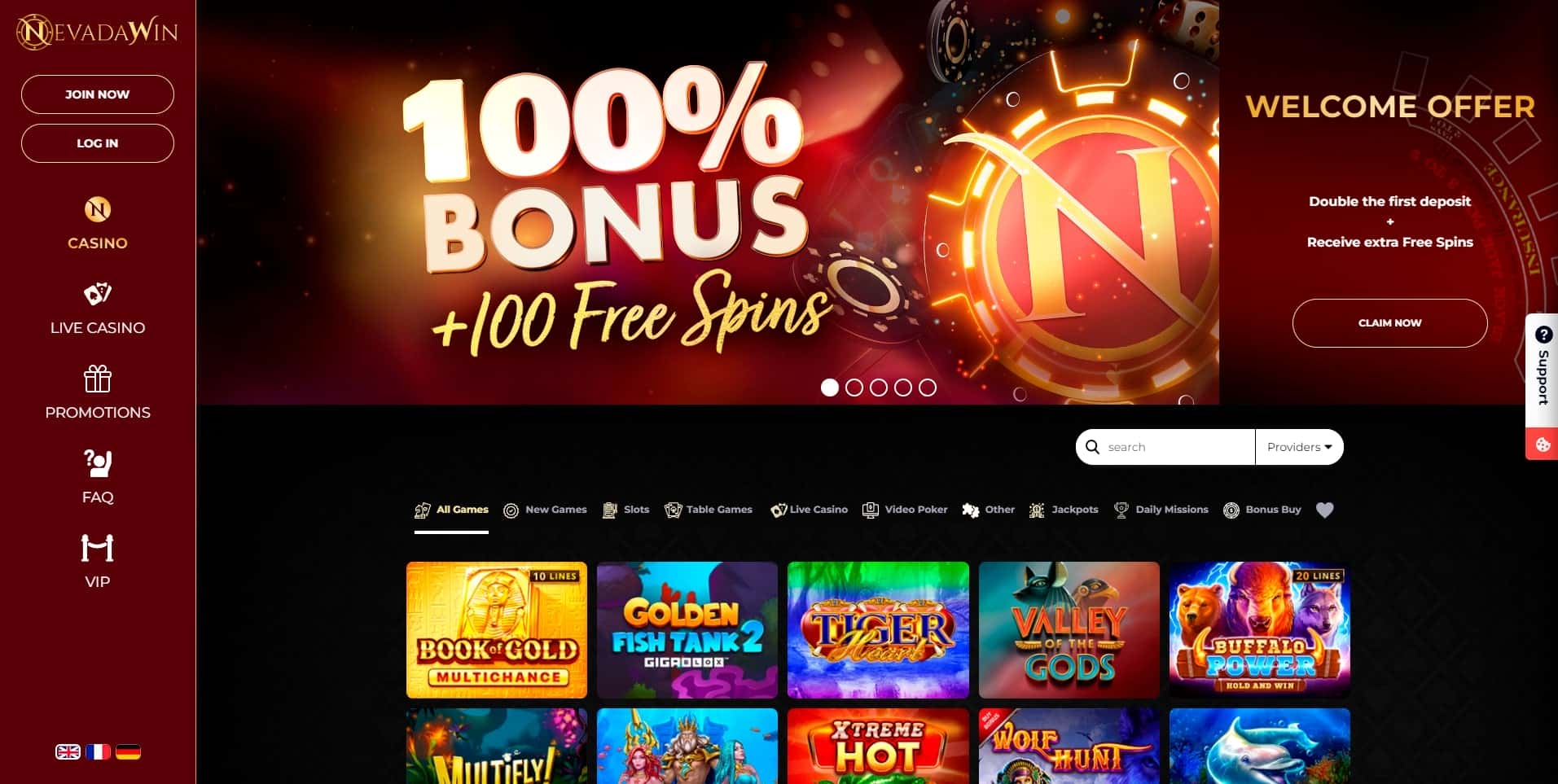The height and width of the screenshot is (784, 1558).
Task: Click the JOIN NOW button
Action: point(98,94)
